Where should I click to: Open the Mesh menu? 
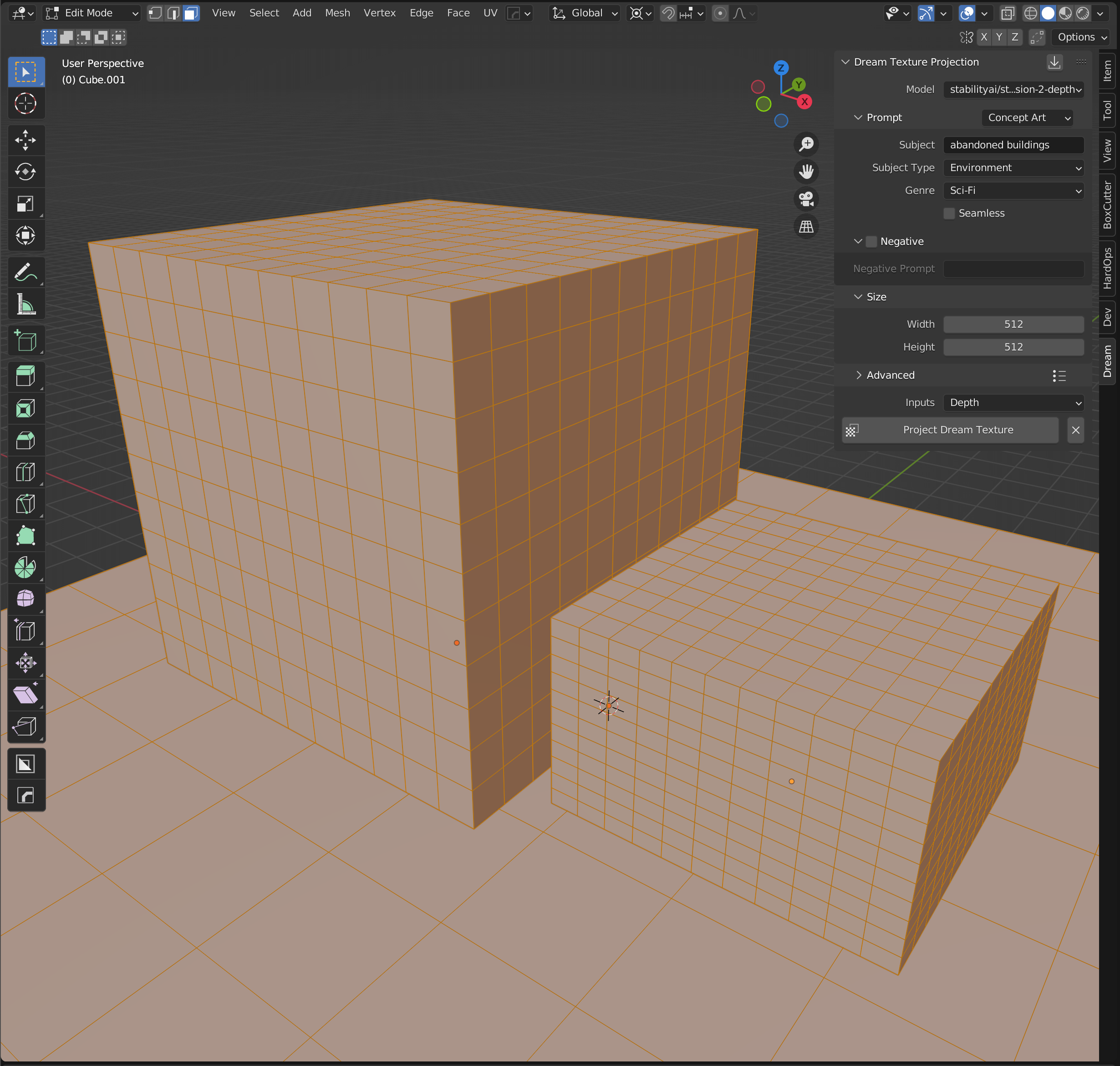[x=337, y=13]
